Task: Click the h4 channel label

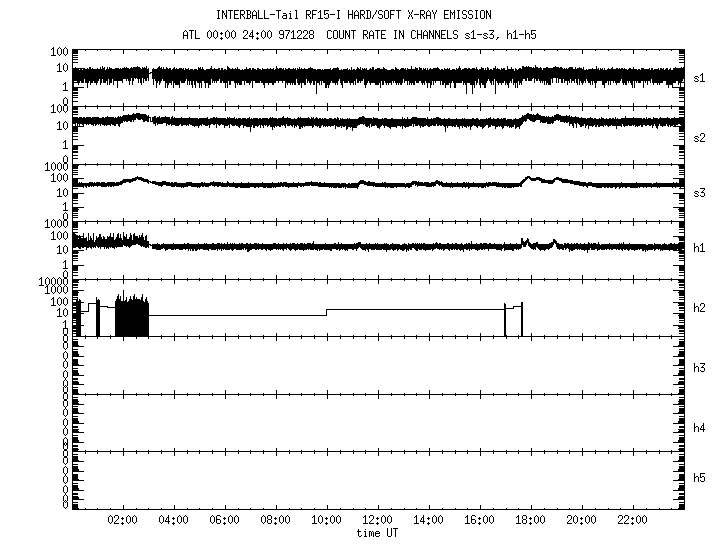Action: tap(700, 428)
